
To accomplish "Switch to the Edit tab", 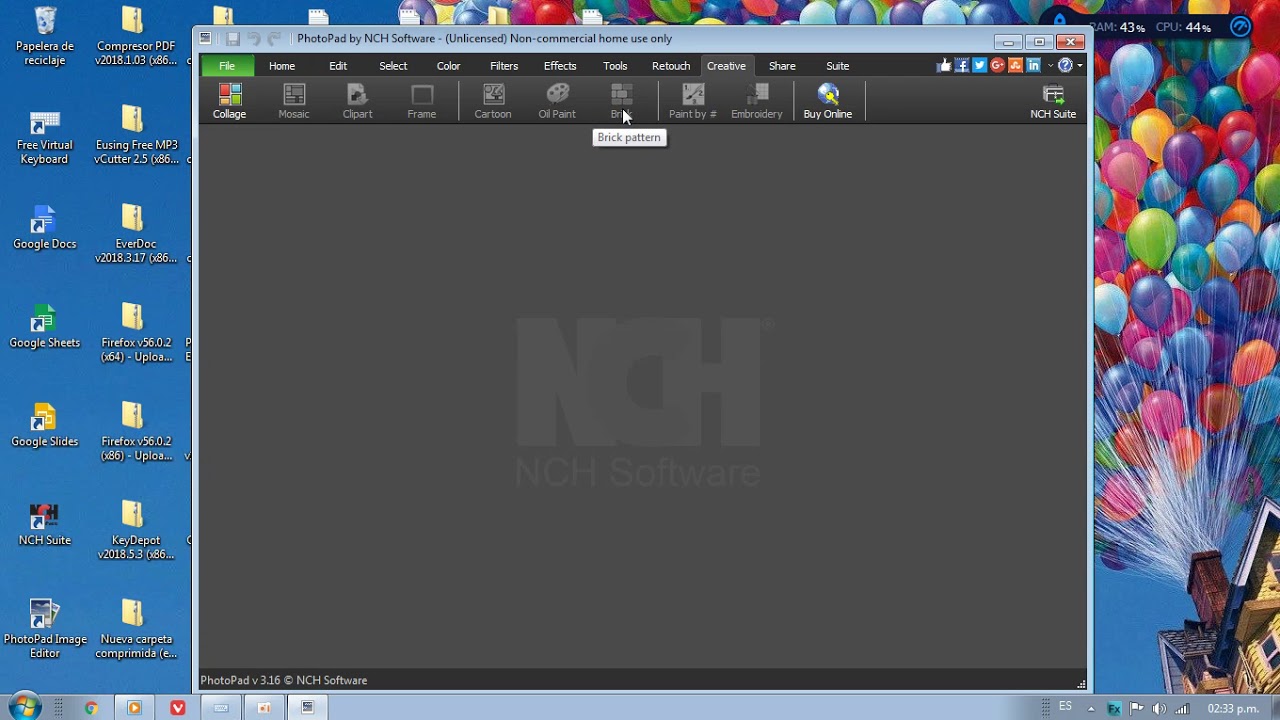I will click(338, 66).
